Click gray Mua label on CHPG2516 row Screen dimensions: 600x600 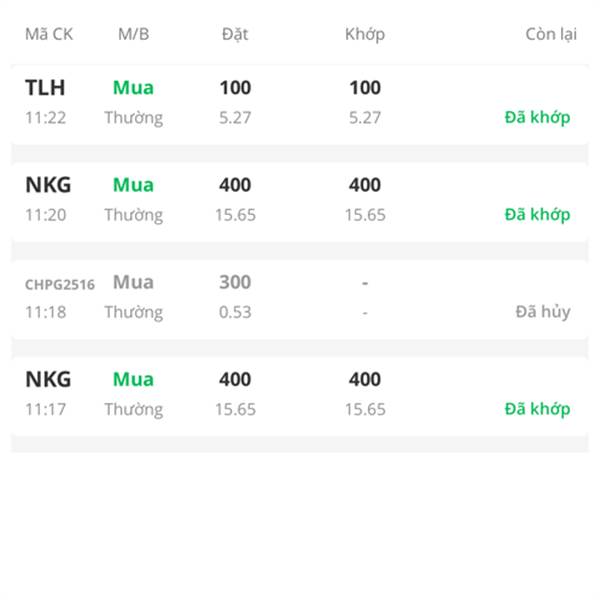click(x=134, y=282)
